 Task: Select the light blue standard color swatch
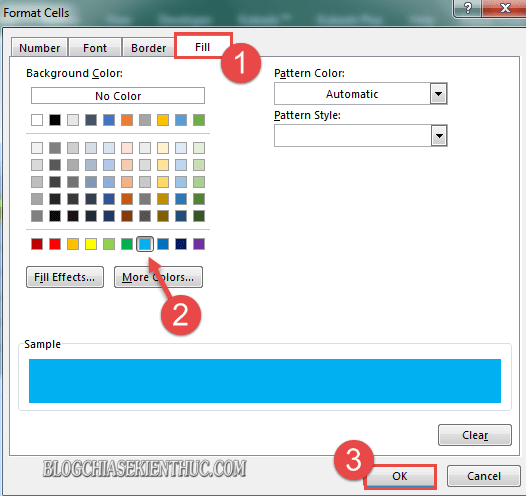tap(145, 244)
